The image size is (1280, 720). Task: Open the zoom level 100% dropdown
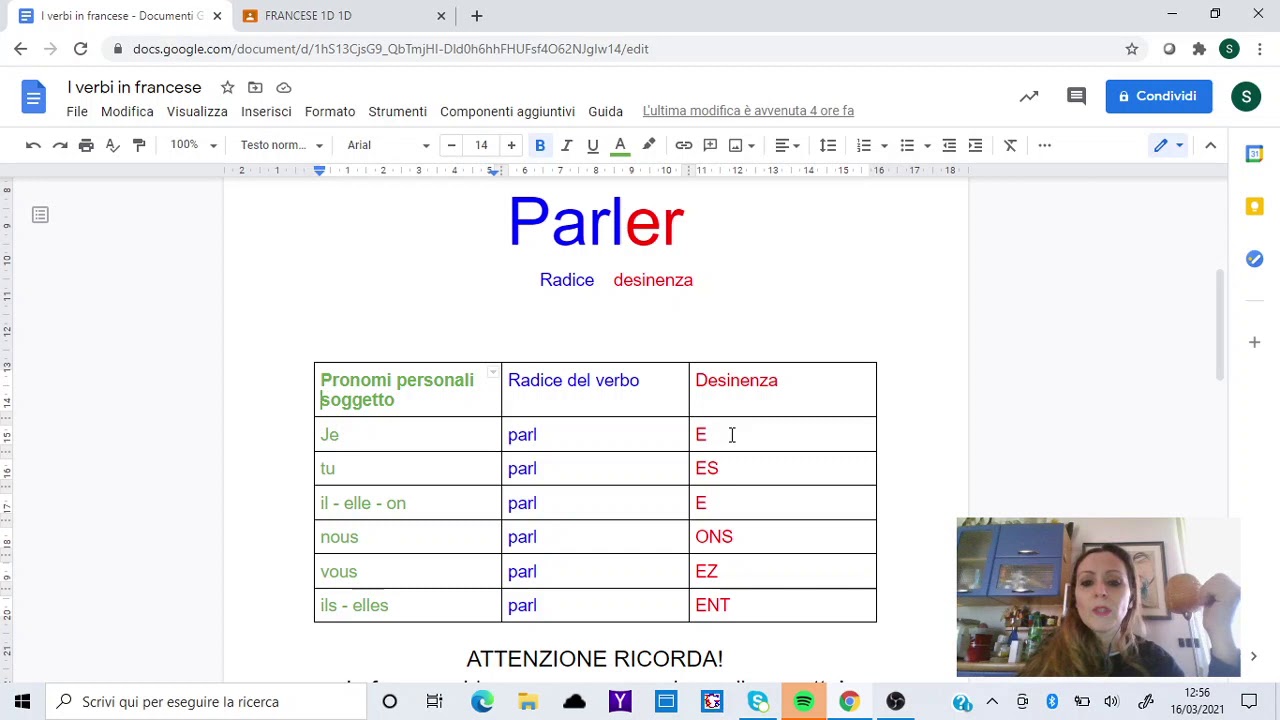(x=193, y=145)
